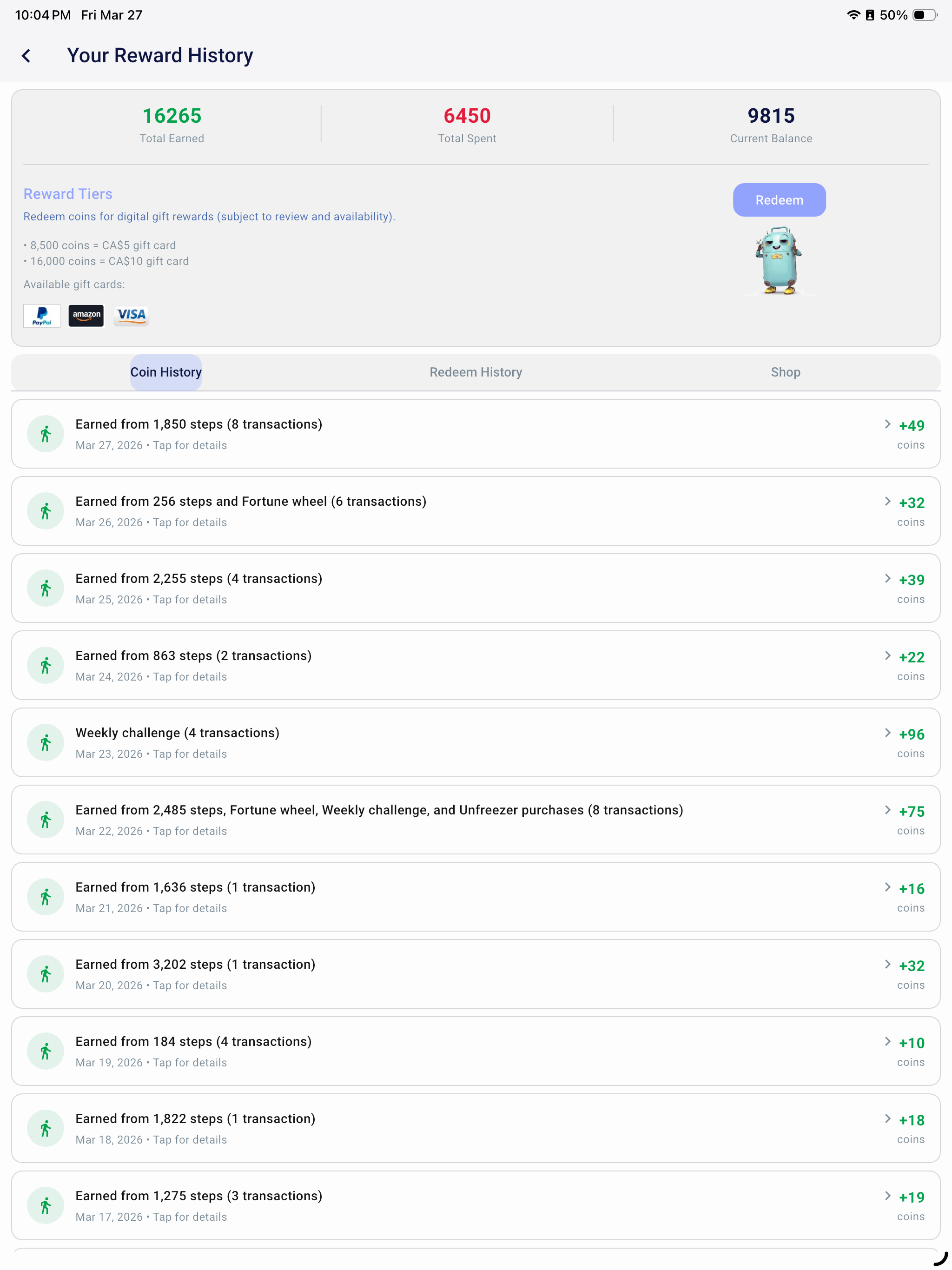
Task: Tap the +96 coins amount
Action: click(911, 734)
